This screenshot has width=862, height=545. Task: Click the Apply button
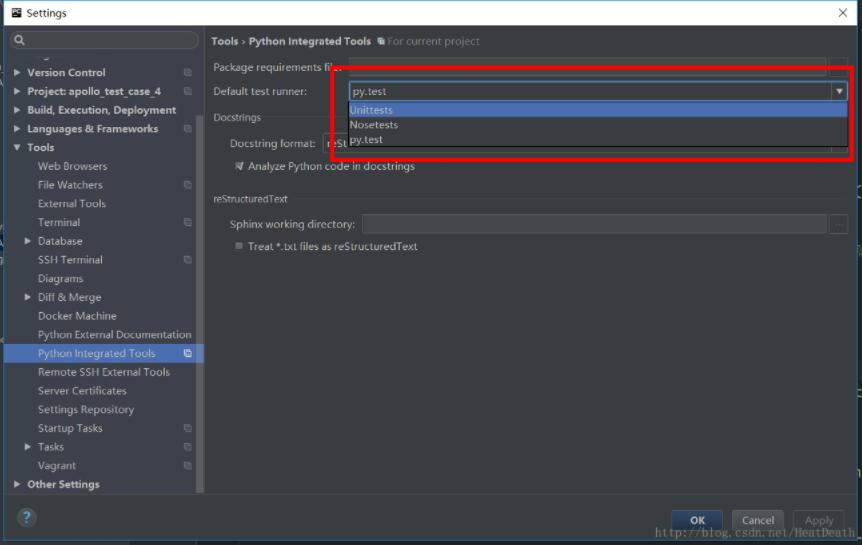tap(819, 520)
